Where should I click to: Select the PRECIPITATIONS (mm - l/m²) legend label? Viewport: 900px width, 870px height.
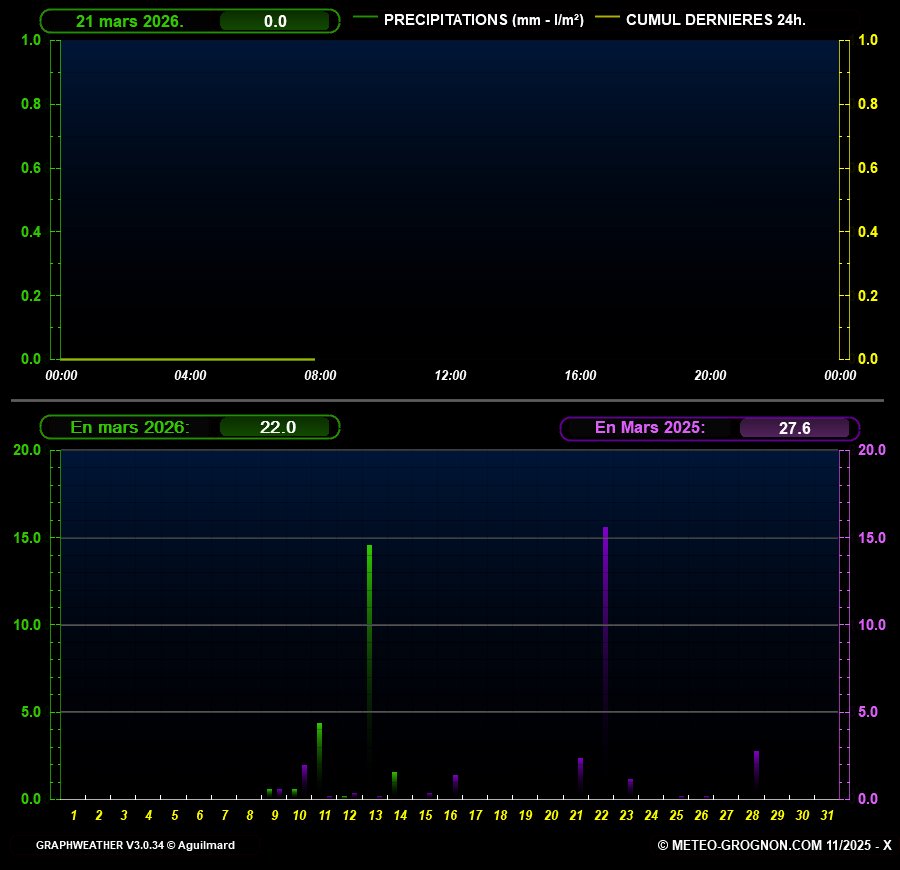[484, 20]
